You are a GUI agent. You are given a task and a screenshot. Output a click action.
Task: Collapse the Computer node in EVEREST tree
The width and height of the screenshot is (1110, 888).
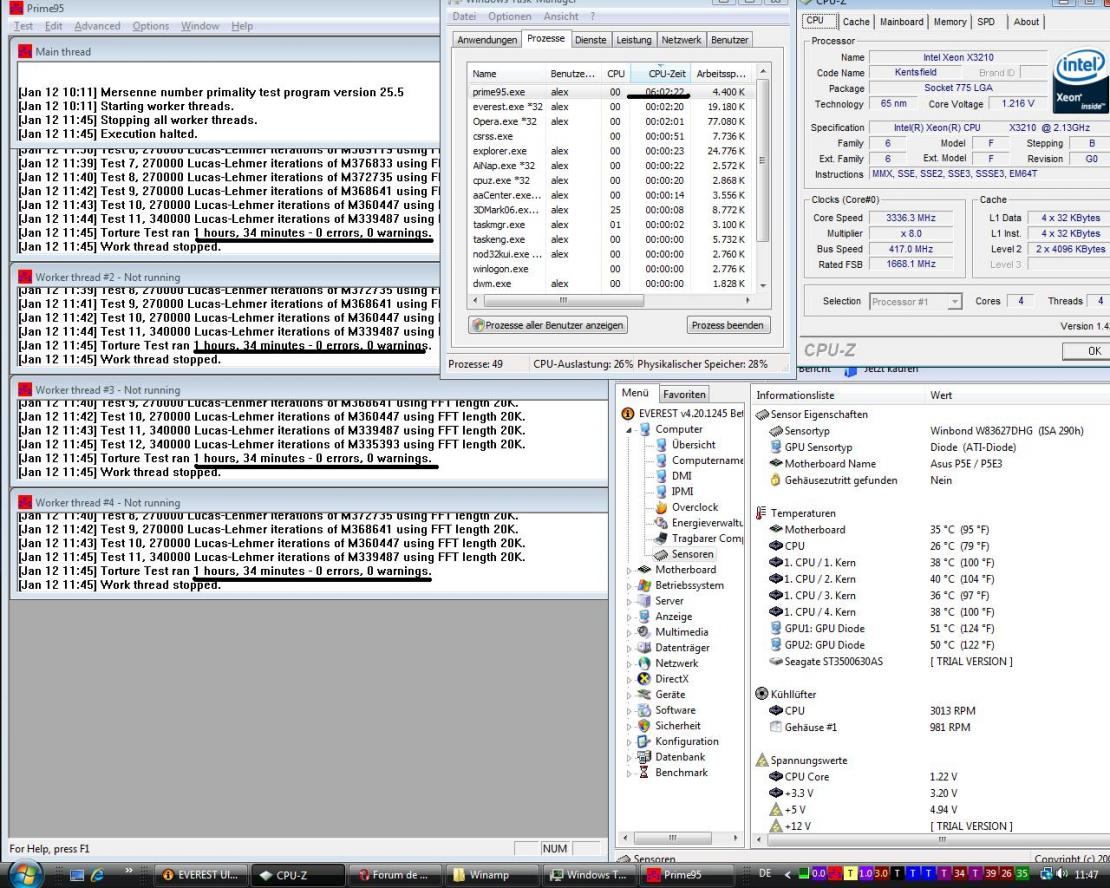(629, 430)
